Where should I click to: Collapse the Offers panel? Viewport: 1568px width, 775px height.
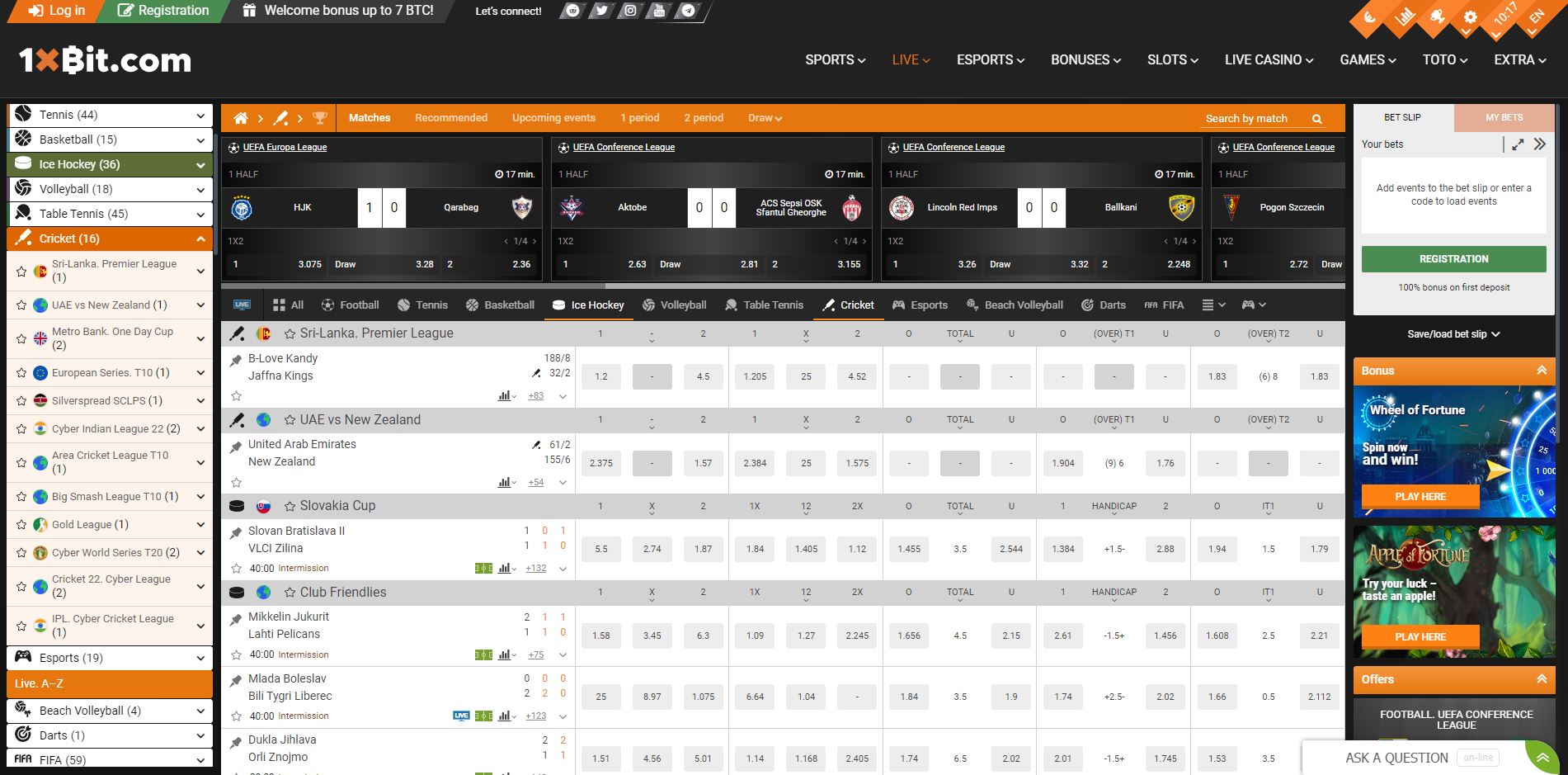coord(1542,679)
